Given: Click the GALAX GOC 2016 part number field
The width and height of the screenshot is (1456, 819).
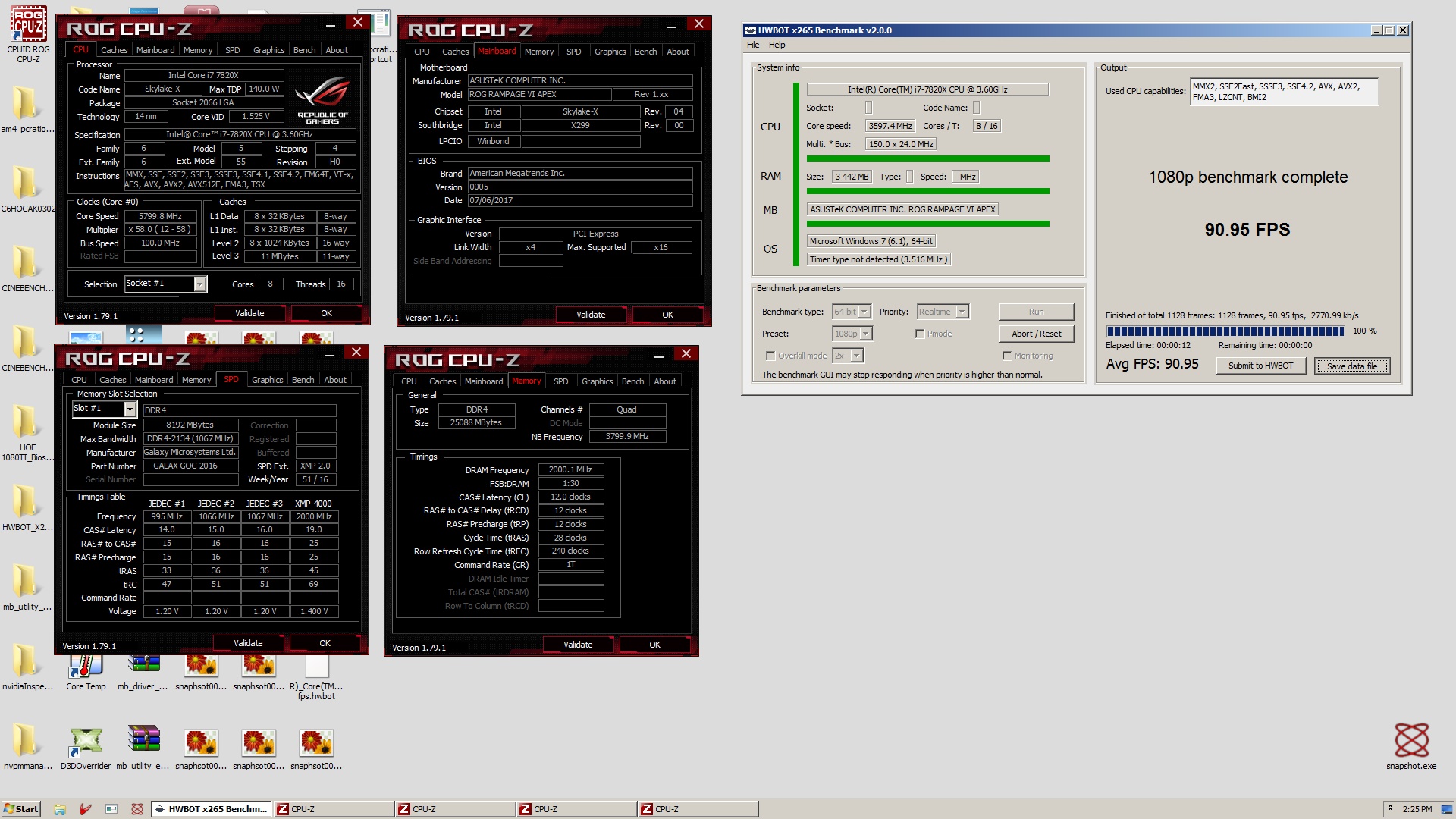Looking at the screenshot, I should [190, 466].
